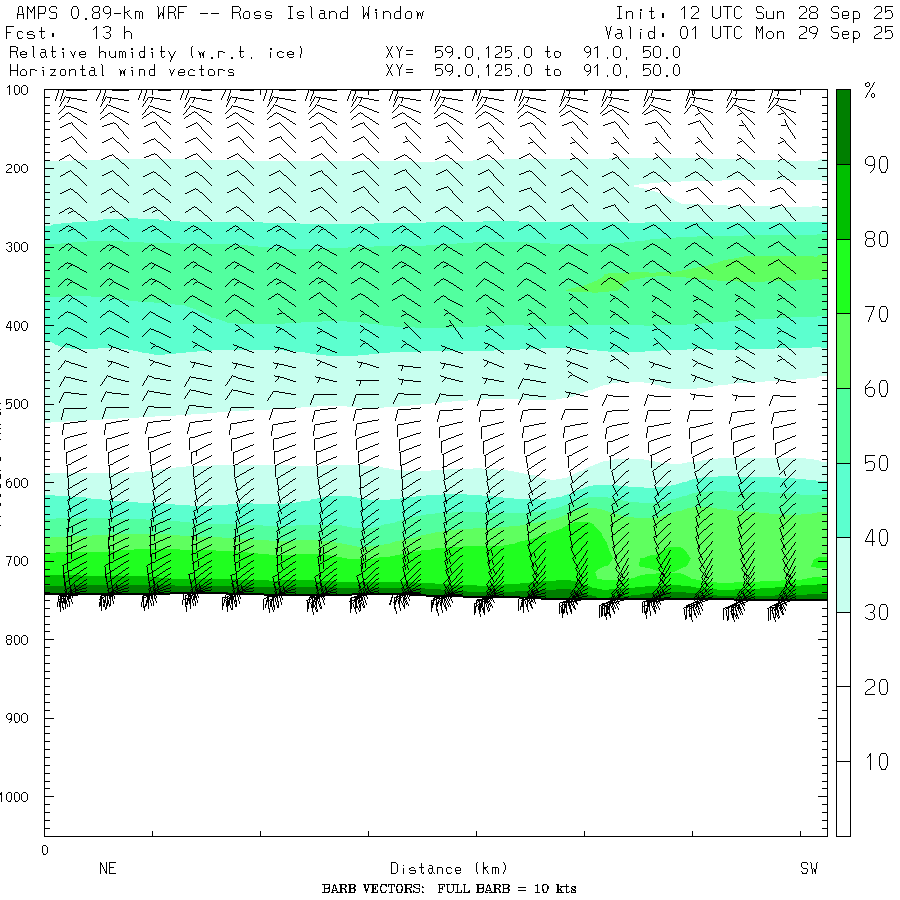Click the 'NE' direction label
900x900 pixels.
tap(108, 868)
